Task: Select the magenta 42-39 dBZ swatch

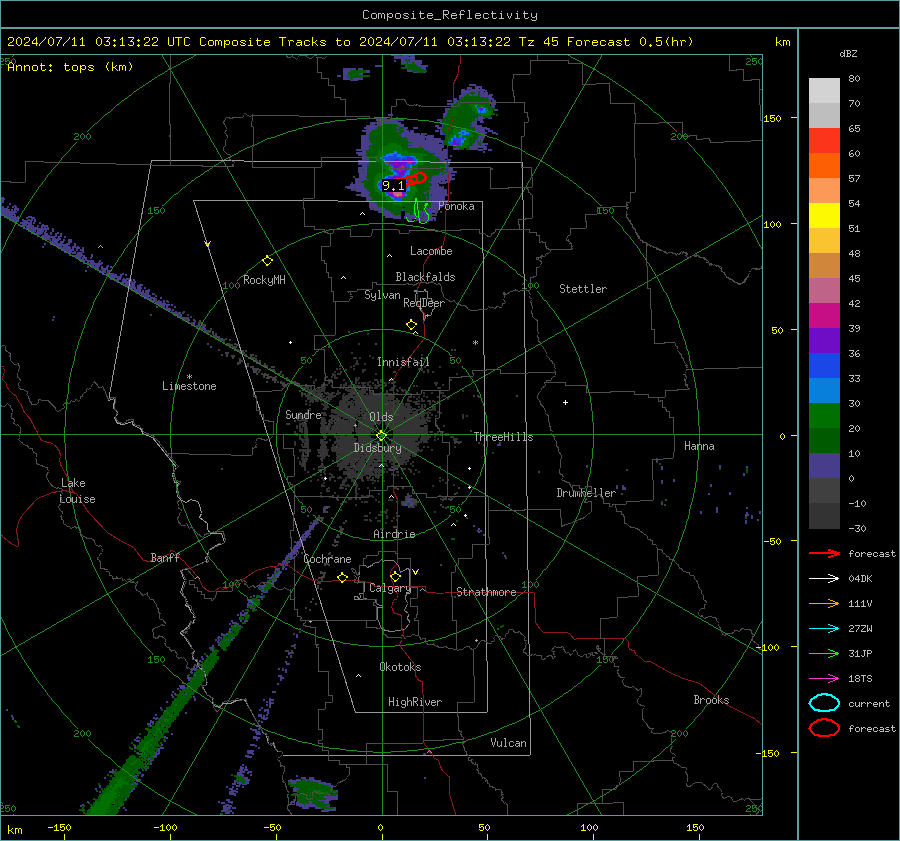Action: point(824,316)
